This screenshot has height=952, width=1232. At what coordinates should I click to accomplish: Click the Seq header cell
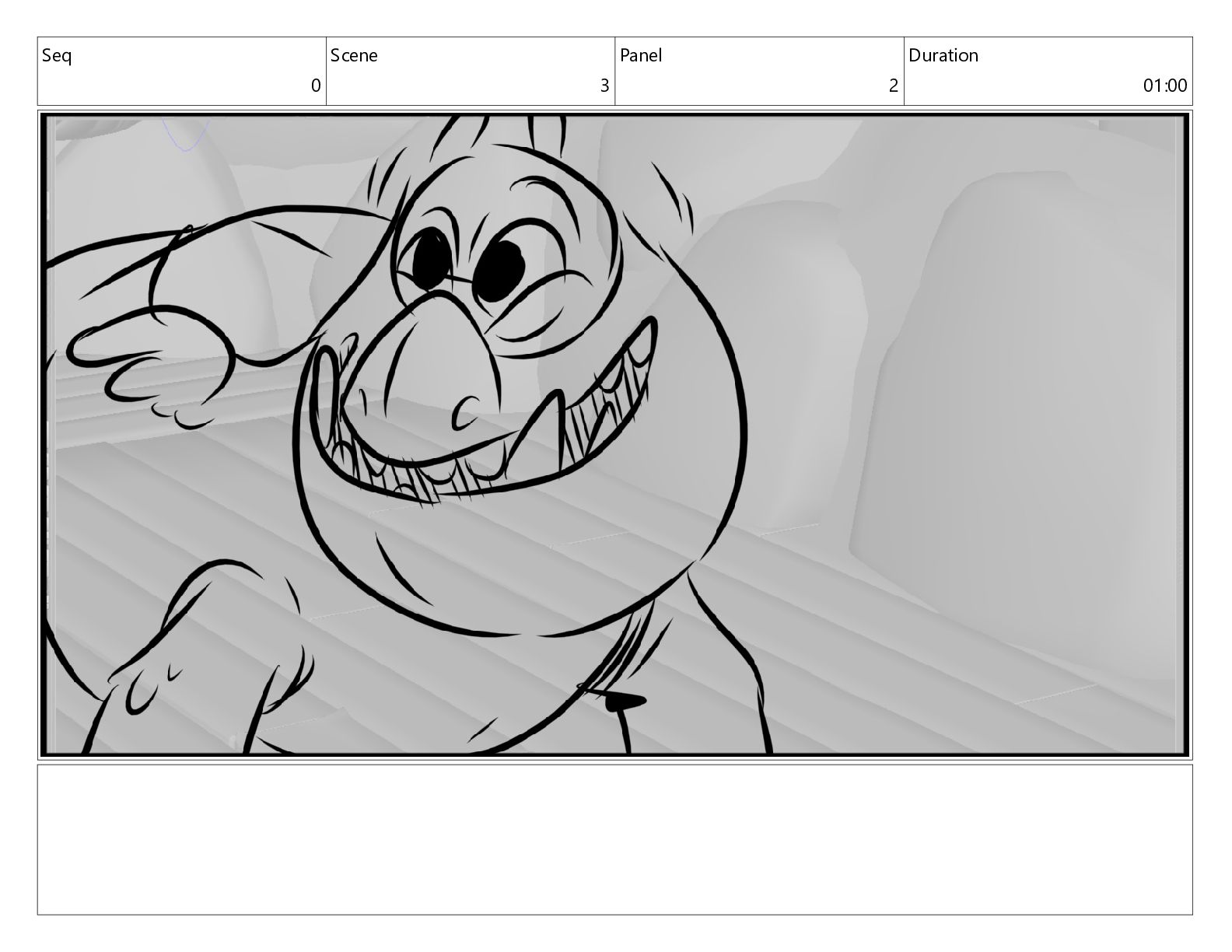(x=181, y=71)
